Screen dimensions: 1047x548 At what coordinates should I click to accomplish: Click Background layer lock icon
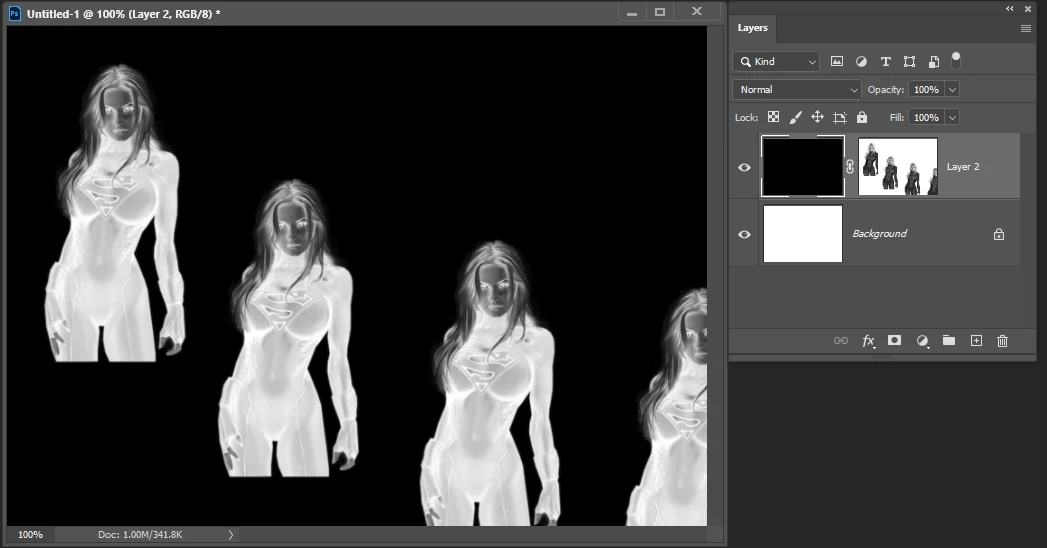click(999, 234)
